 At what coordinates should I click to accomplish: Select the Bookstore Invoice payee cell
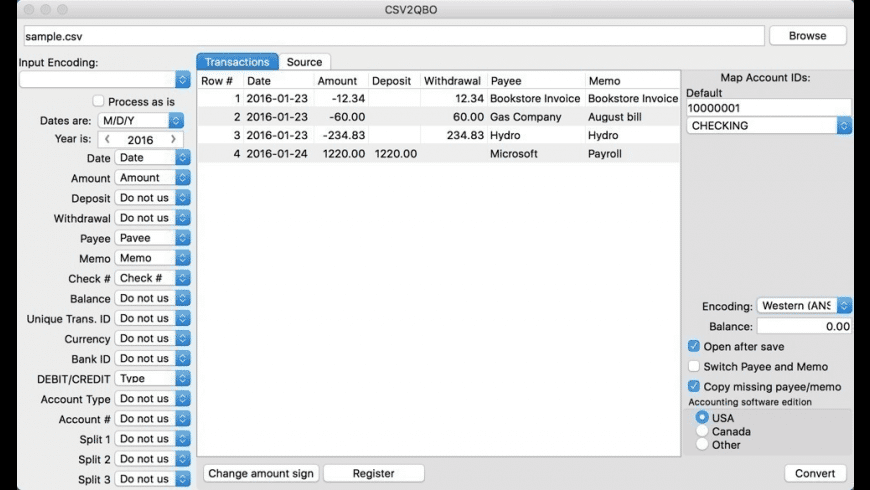coord(535,99)
